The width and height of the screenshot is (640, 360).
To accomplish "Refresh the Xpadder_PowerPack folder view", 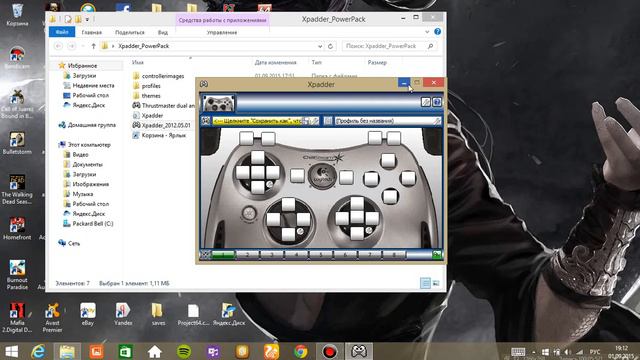I will (x=330, y=47).
